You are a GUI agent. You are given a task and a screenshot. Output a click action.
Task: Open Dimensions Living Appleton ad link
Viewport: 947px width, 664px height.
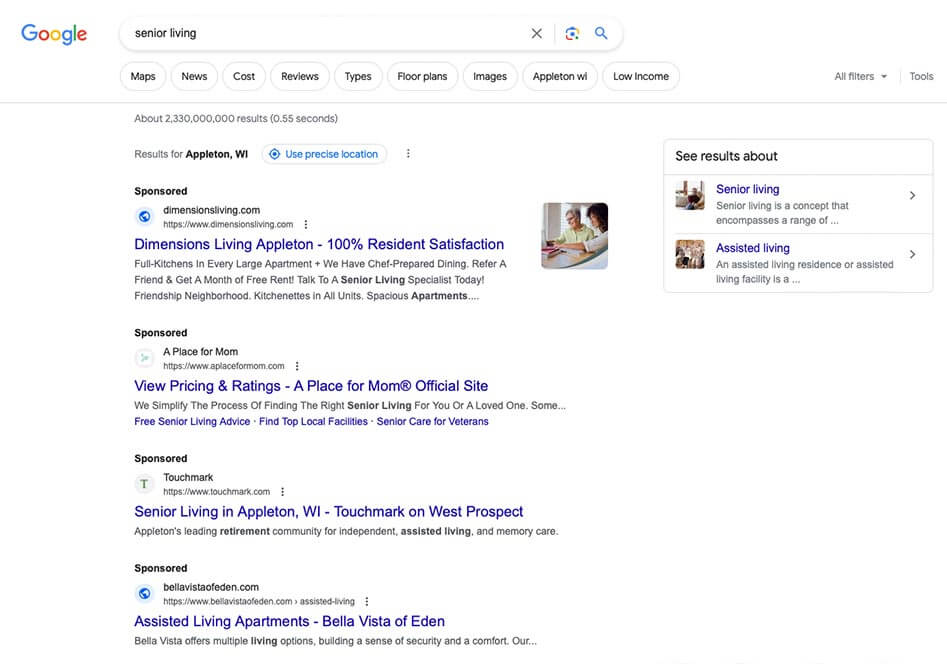pos(319,244)
